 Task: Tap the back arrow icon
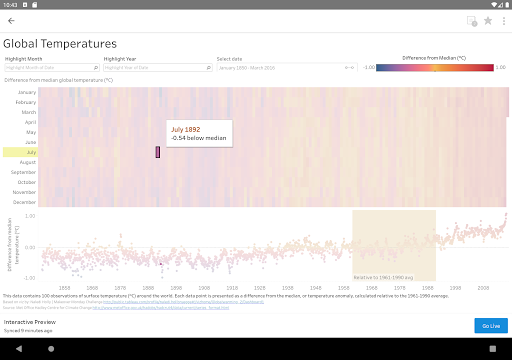point(11,21)
